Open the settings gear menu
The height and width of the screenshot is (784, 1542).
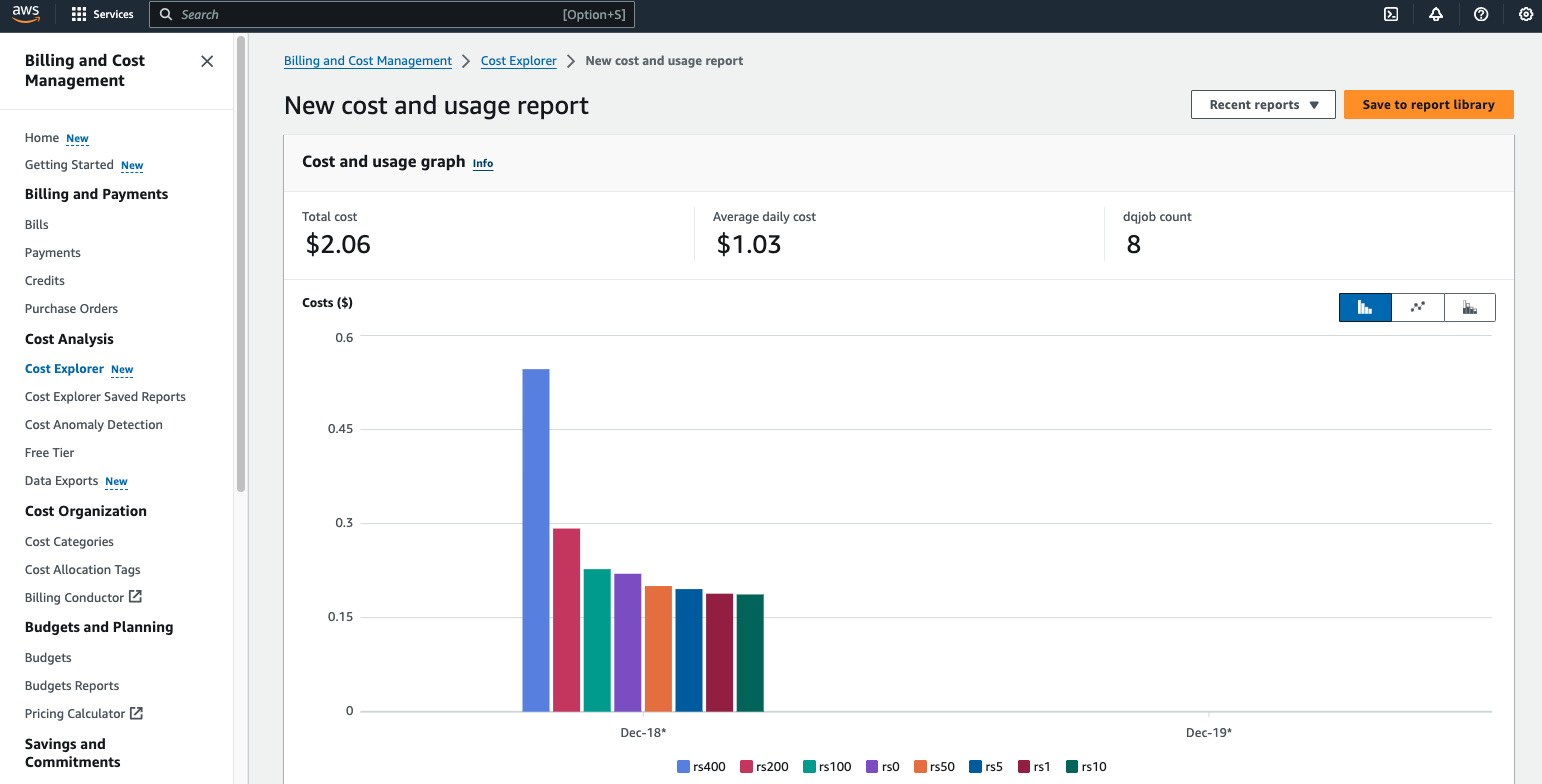[x=1526, y=14]
